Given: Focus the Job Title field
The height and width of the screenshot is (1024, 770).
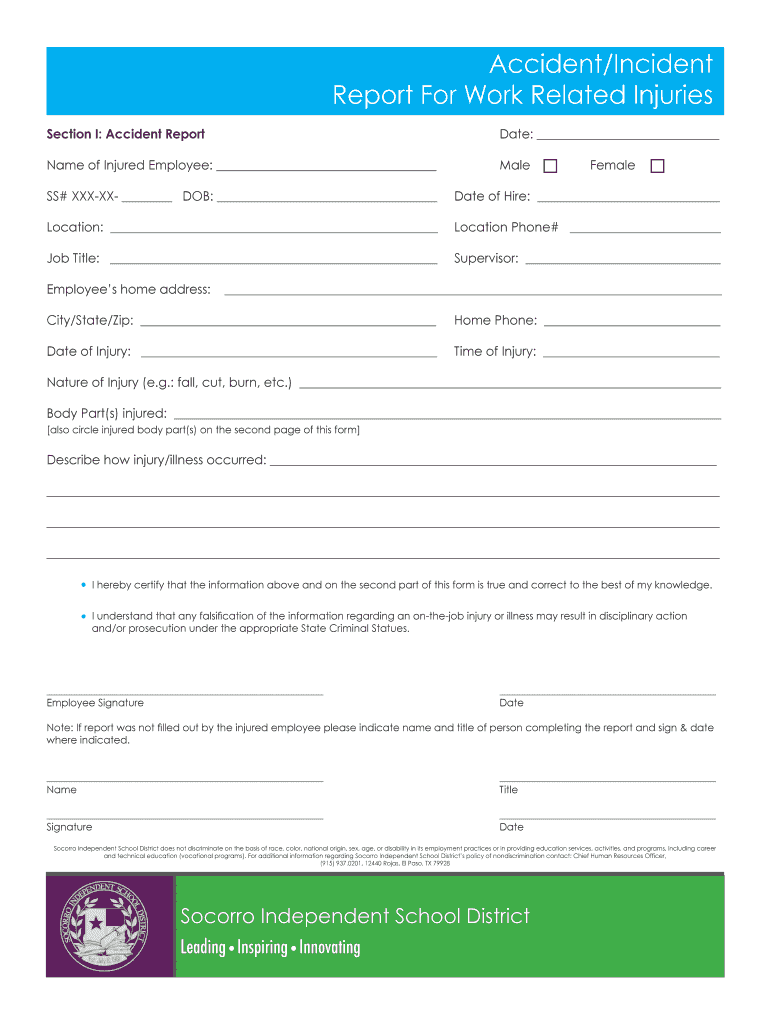Looking at the screenshot, I should coord(271,258).
